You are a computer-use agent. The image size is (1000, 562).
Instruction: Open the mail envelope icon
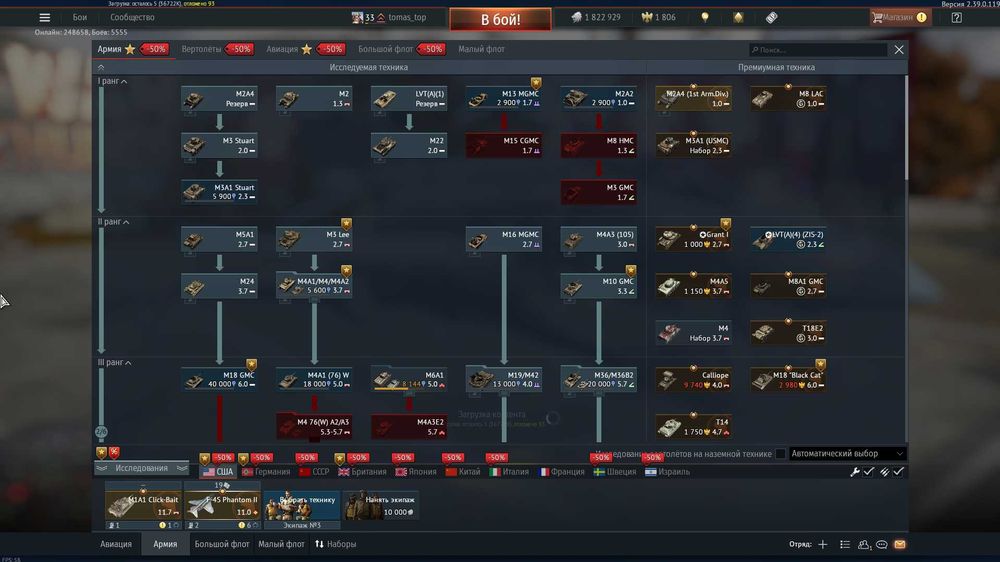(x=900, y=544)
